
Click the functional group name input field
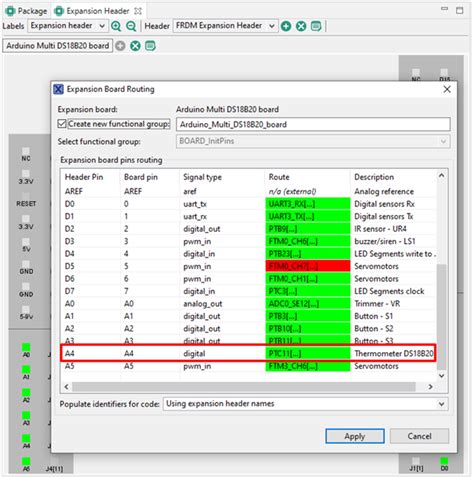(x=313, y=124)
